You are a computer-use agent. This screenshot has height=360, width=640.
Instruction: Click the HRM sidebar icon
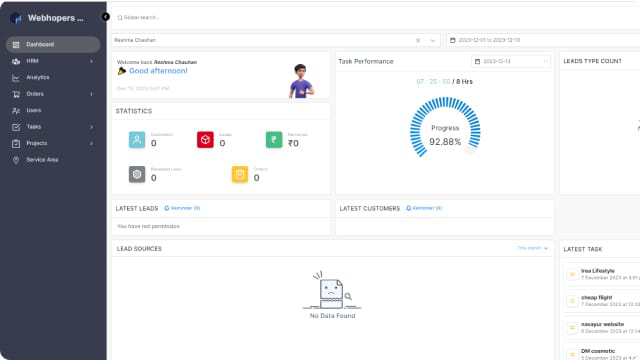coord(16,62)
